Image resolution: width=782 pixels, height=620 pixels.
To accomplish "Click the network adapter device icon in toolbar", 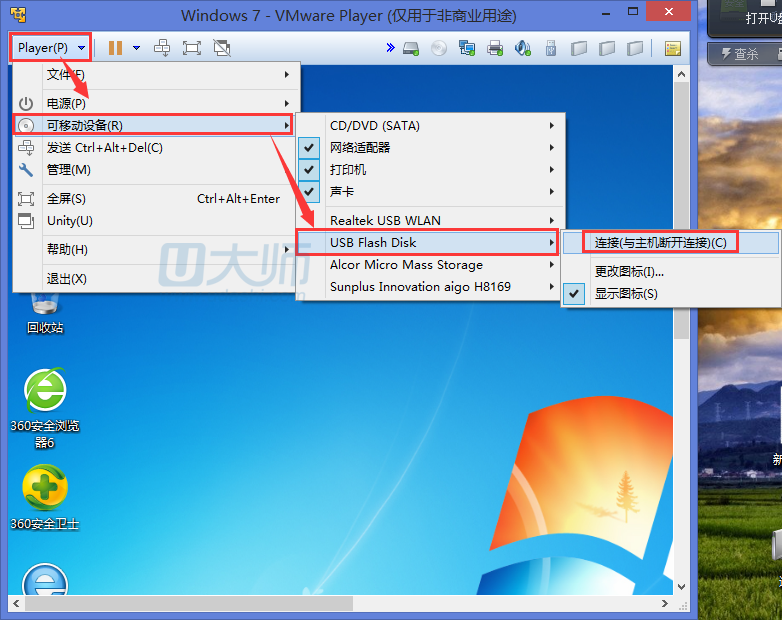I will 467,48.
